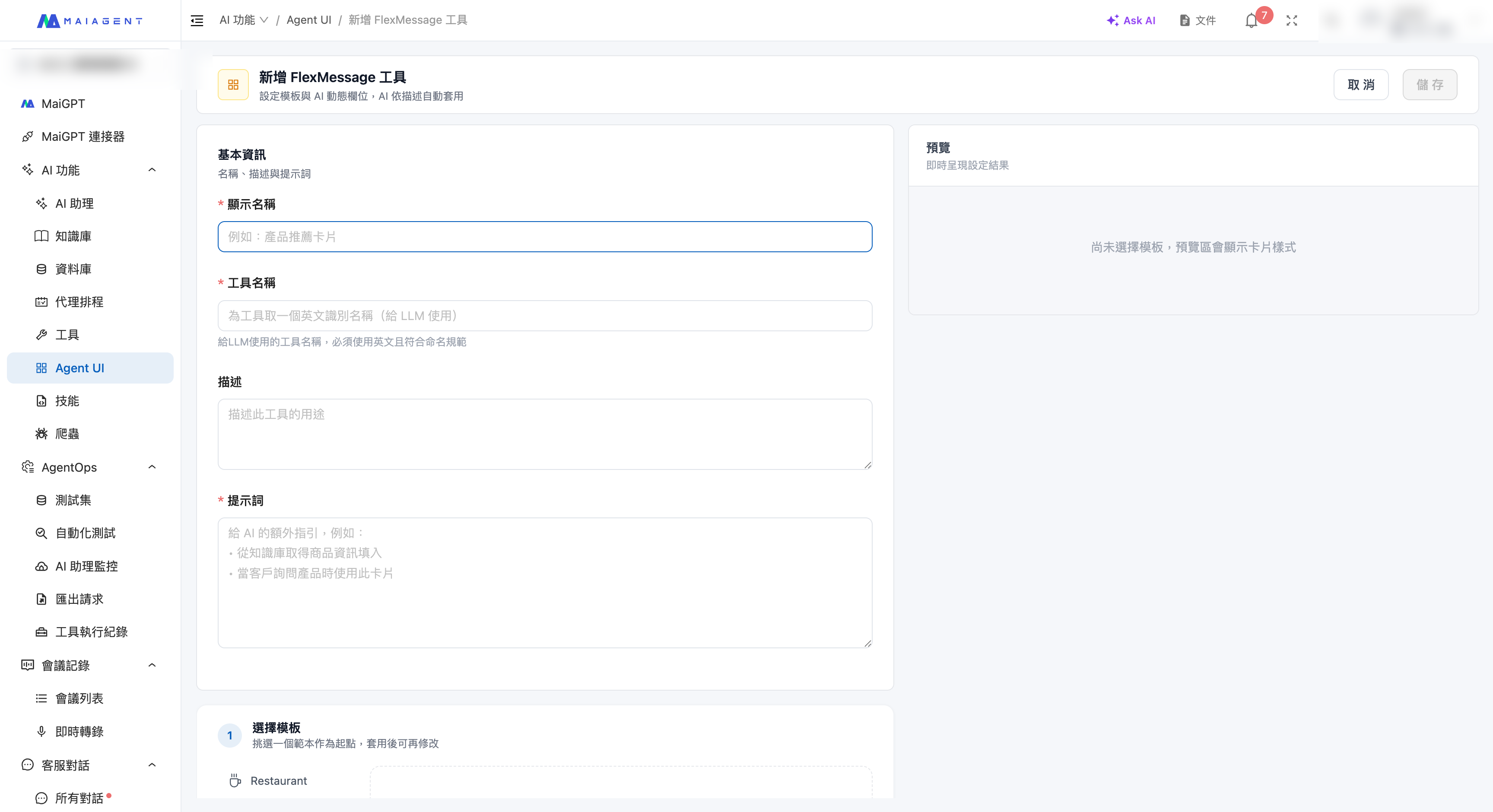Image resolution: width=1493 pixels, height=812 pixels.
Task: Open the notifications bell
Action: (1252, 21)
